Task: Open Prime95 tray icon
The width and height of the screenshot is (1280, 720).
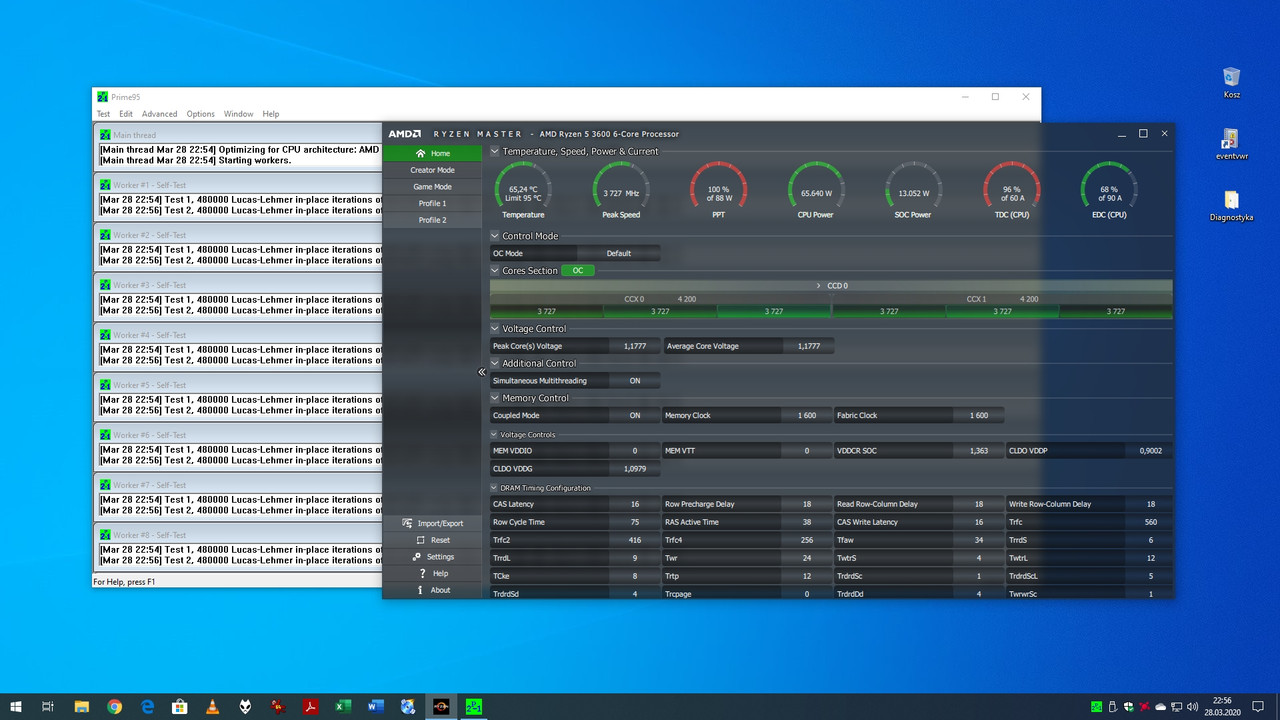Action: pos(1097,707)
